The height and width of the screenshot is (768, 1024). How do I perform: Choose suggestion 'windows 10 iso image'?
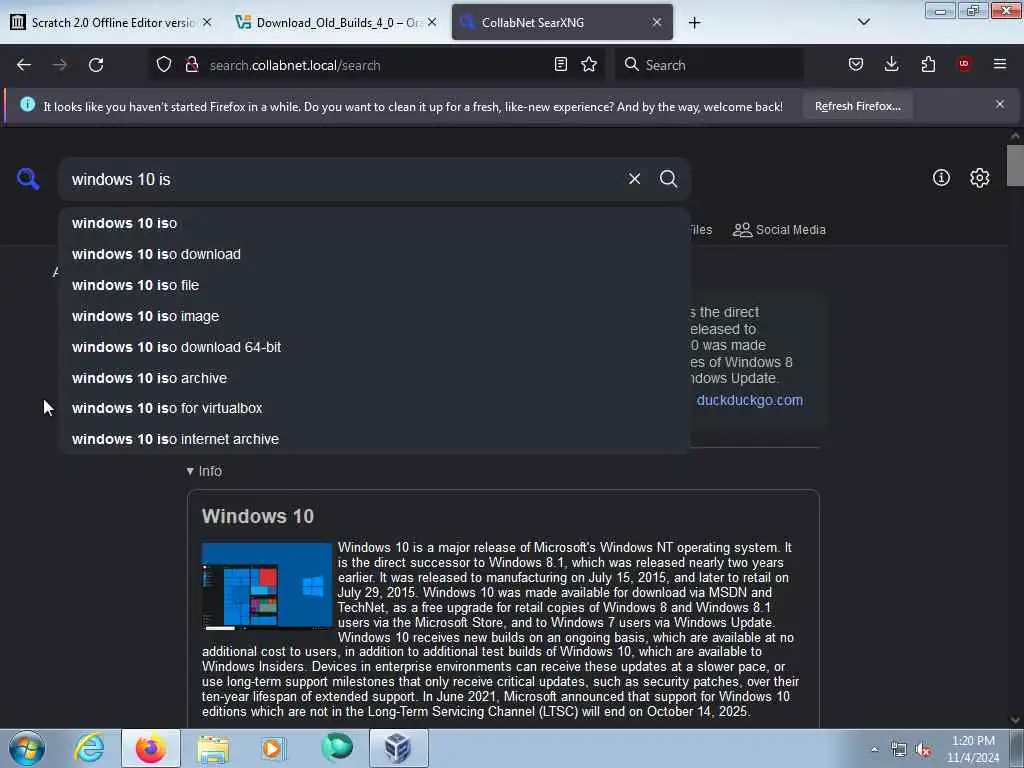[x=374, y=316]
